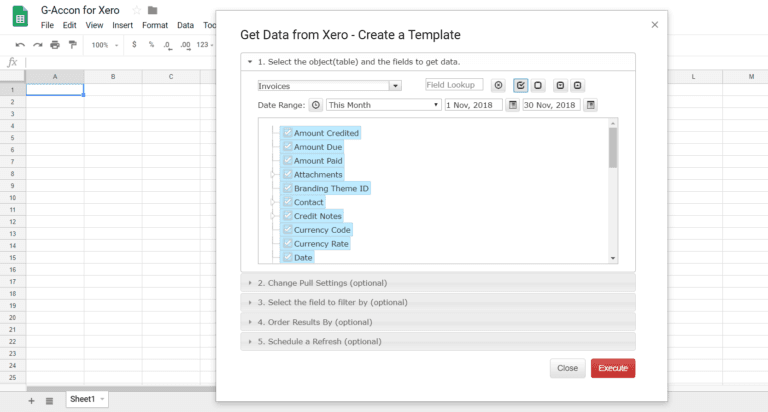Click the Close button
Image resolution: width=768 pixels, height=412 pixels.
pyautogui.click(x=567, y=368)
